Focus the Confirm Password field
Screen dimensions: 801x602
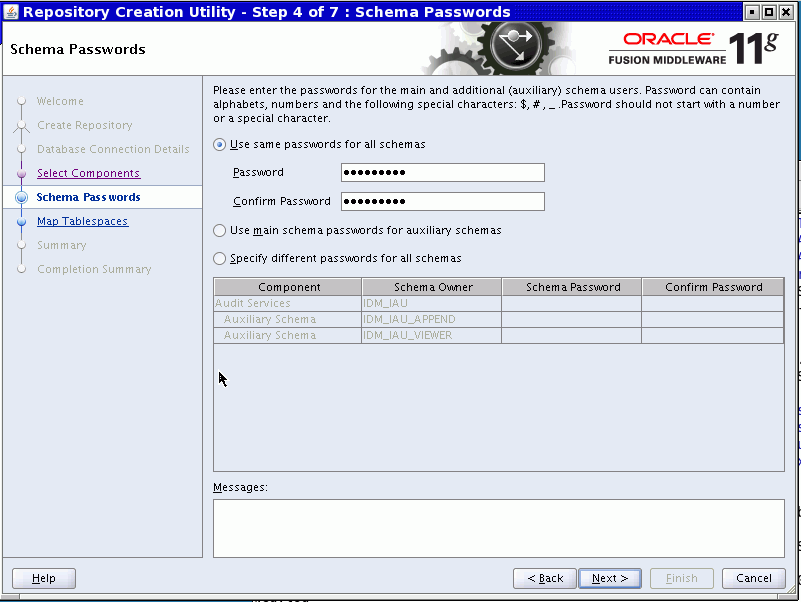pyautogui.click(x=443, y=201)
